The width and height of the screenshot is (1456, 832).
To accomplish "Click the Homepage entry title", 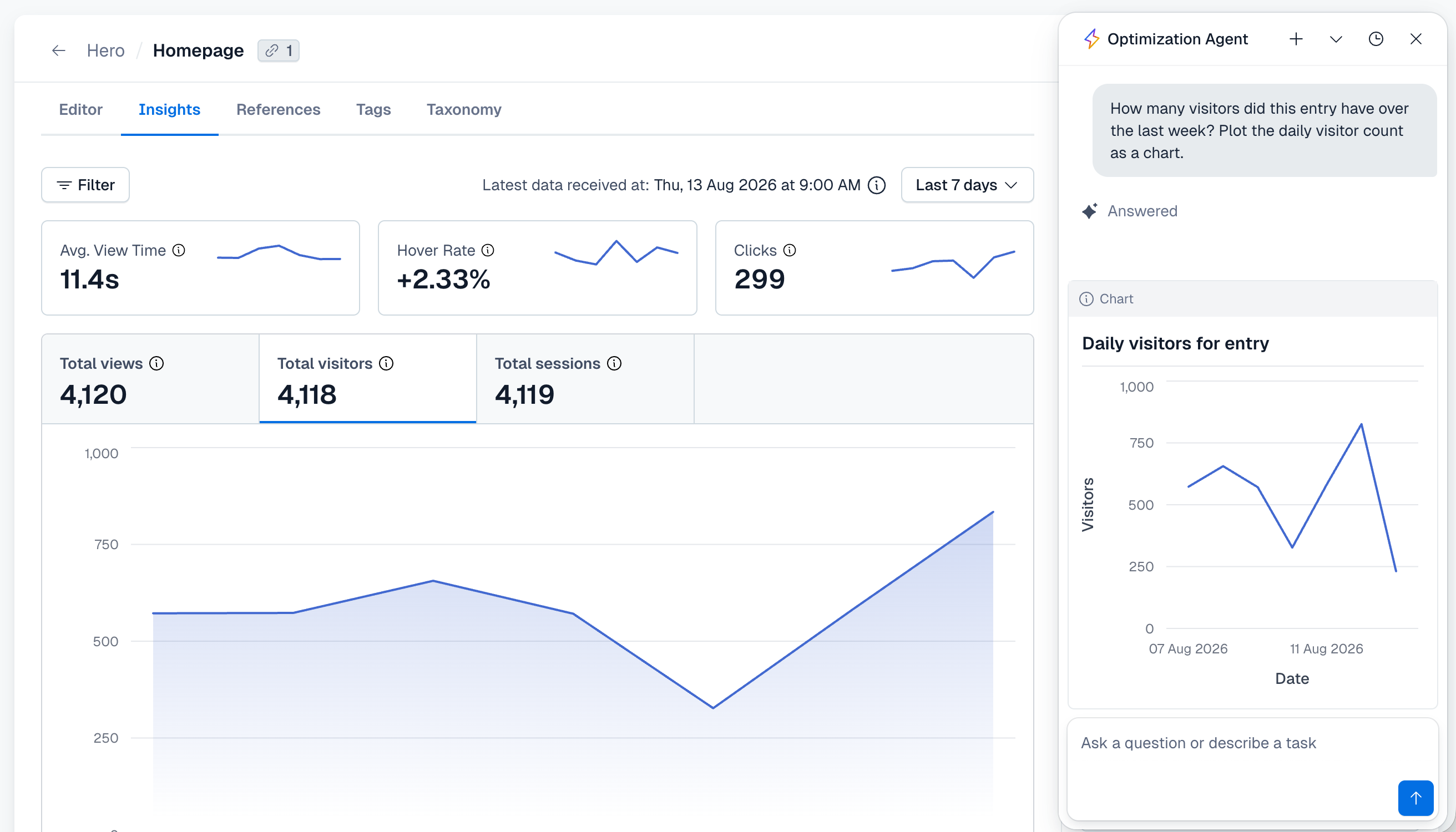I will pos(198,50).
